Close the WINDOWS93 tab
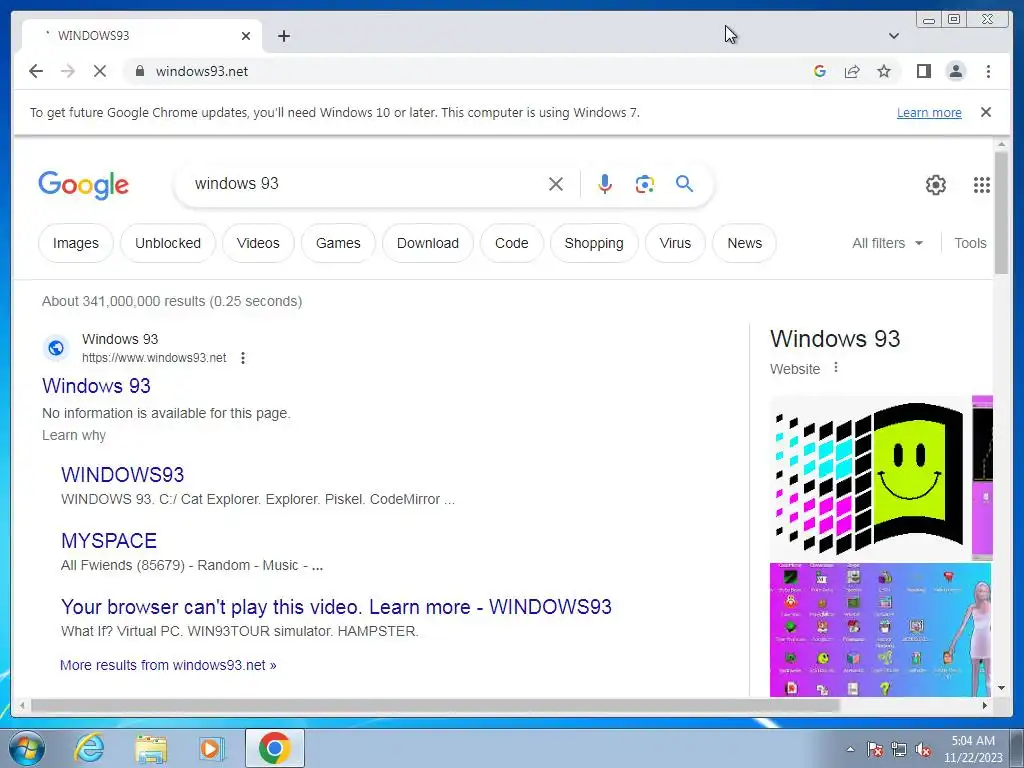Image resolution: width=1024 pixels, height=768 pixels. pos(246,36)
